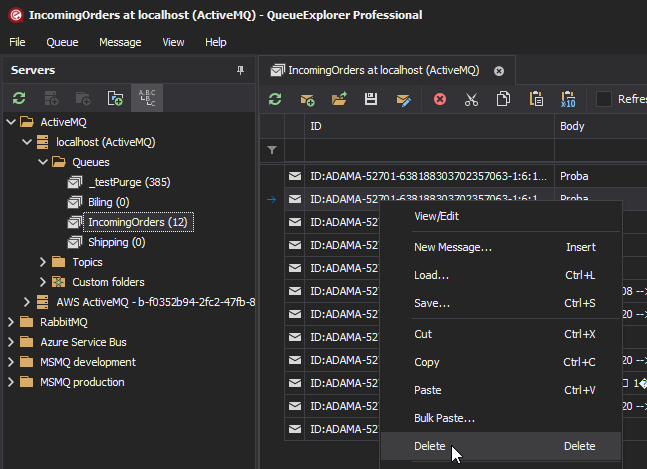This screenshot has height=469, width=647.
Task: Expand the Topics folder
Action: tap(43, 262)
